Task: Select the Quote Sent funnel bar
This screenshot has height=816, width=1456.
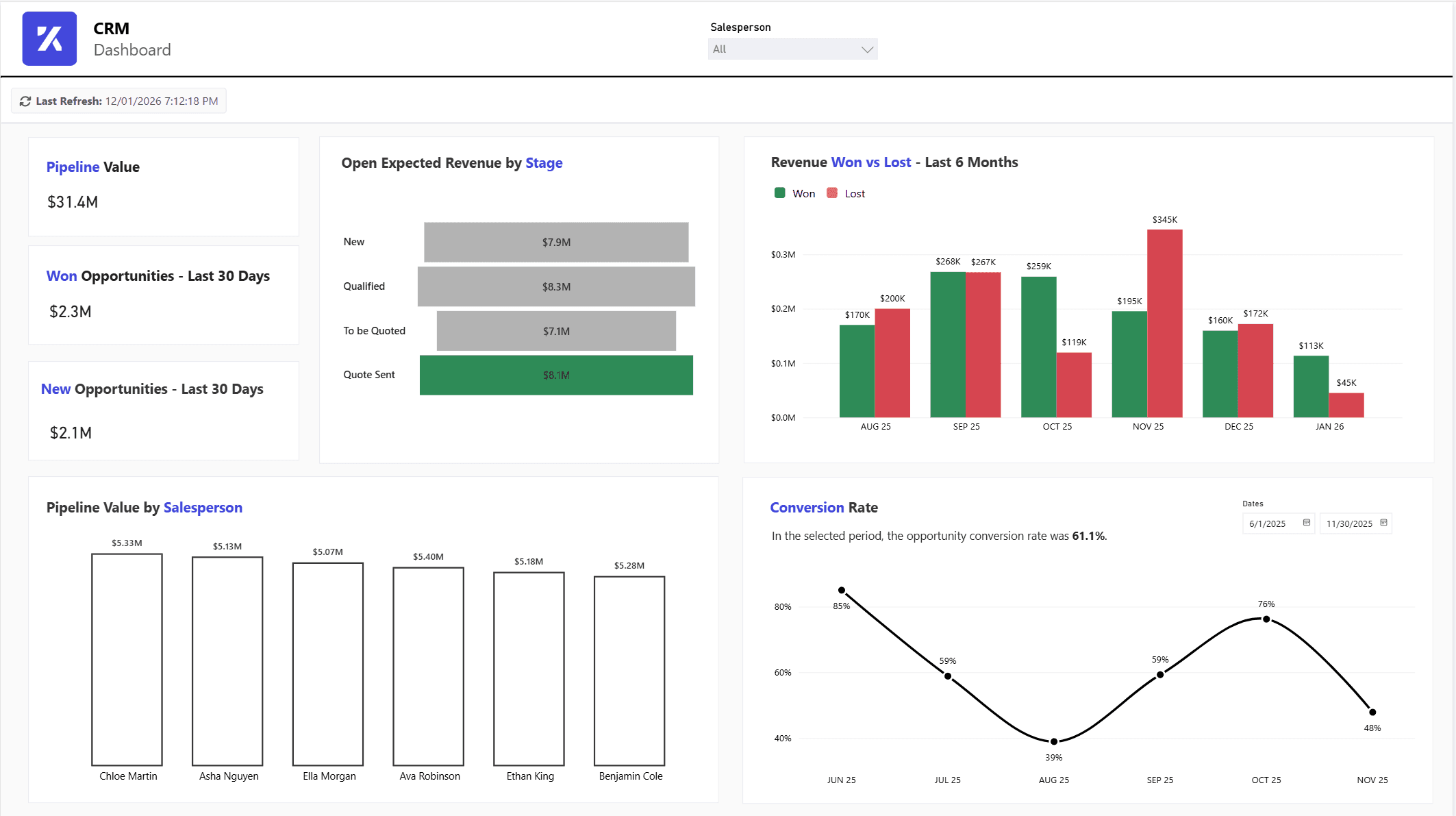Action: click(x=556, y=375)
